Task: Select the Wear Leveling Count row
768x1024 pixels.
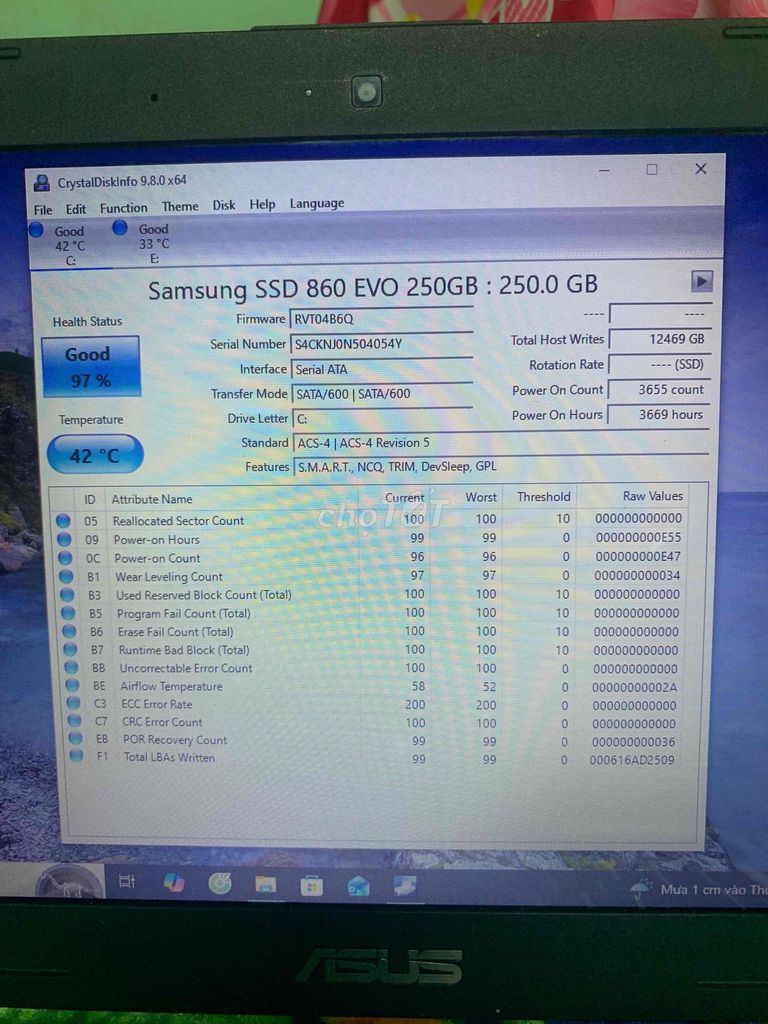Action: [372, 575]
